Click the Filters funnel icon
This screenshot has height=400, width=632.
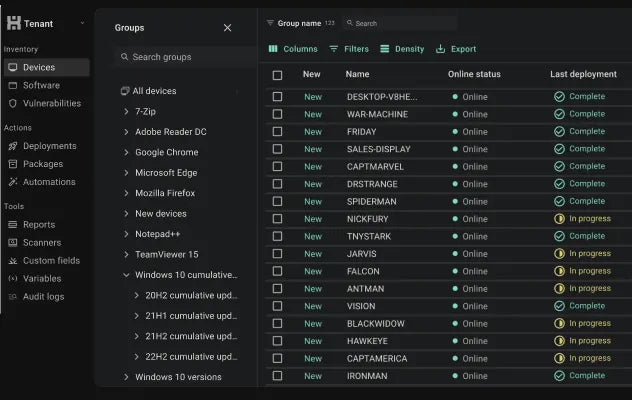point(333,49)
